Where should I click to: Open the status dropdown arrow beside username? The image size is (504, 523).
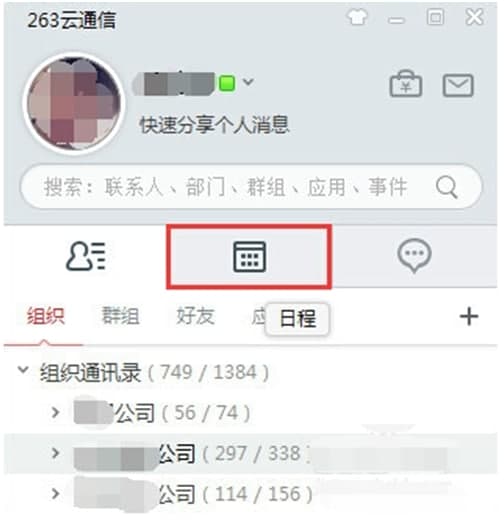(250, 82)
